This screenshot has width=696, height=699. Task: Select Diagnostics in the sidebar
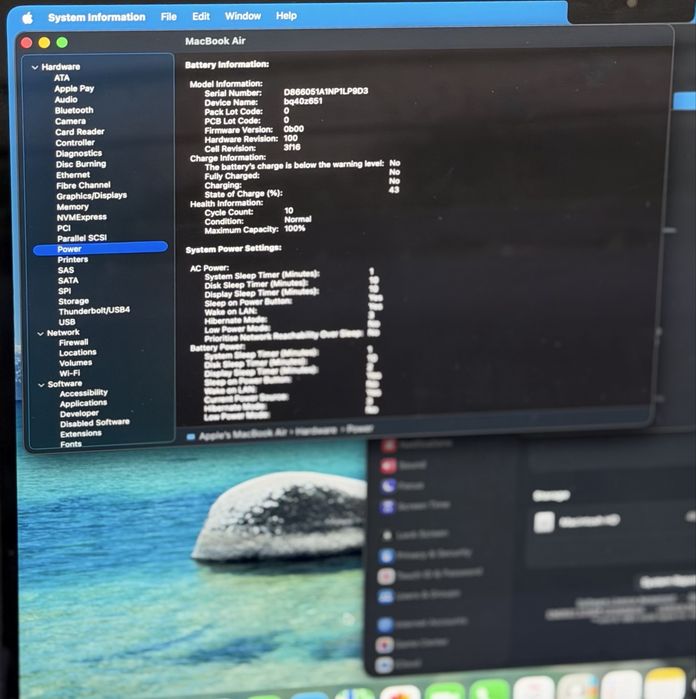[78, 154]
